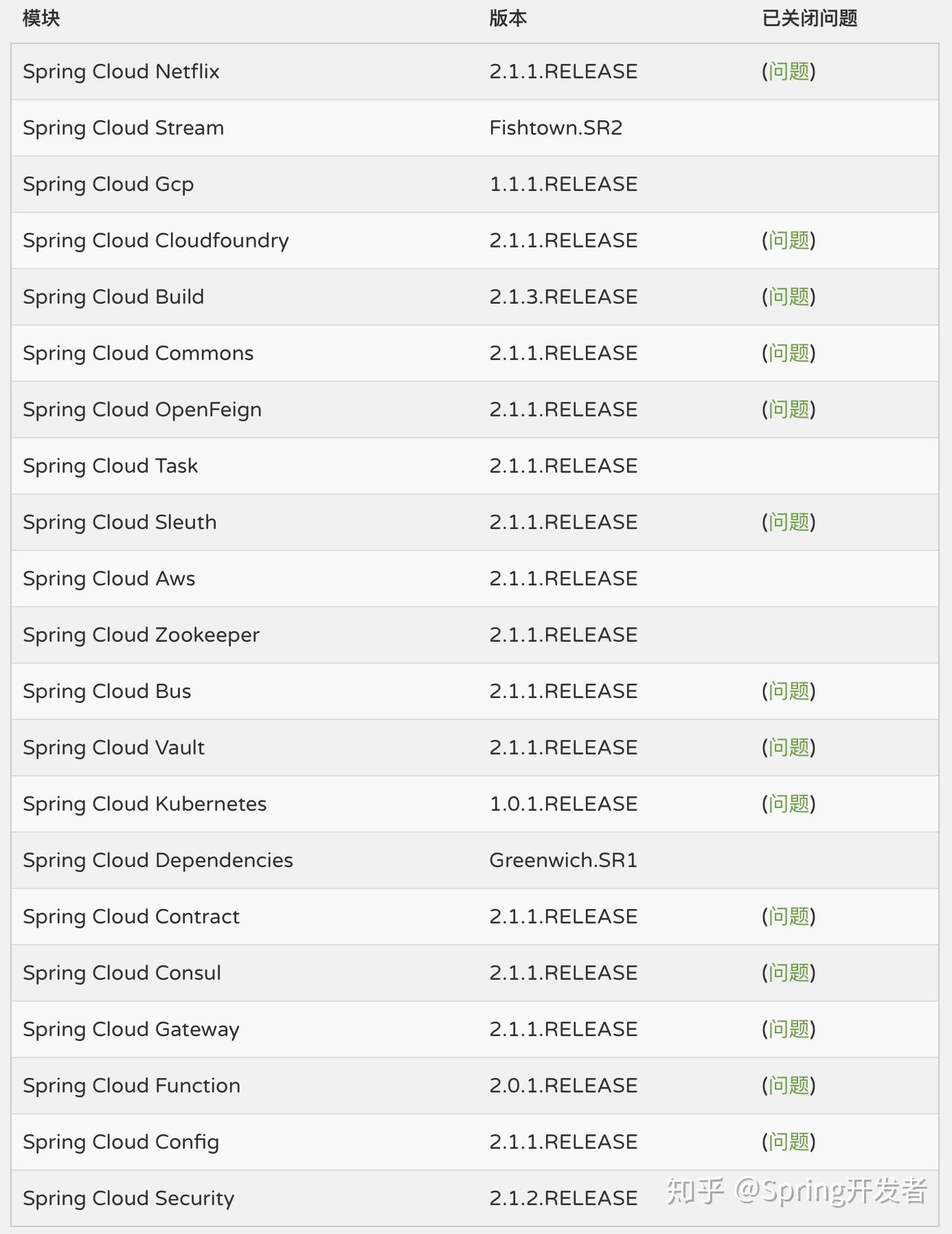Select the Fishtown.SR2 version cell

tap(556, 128)
